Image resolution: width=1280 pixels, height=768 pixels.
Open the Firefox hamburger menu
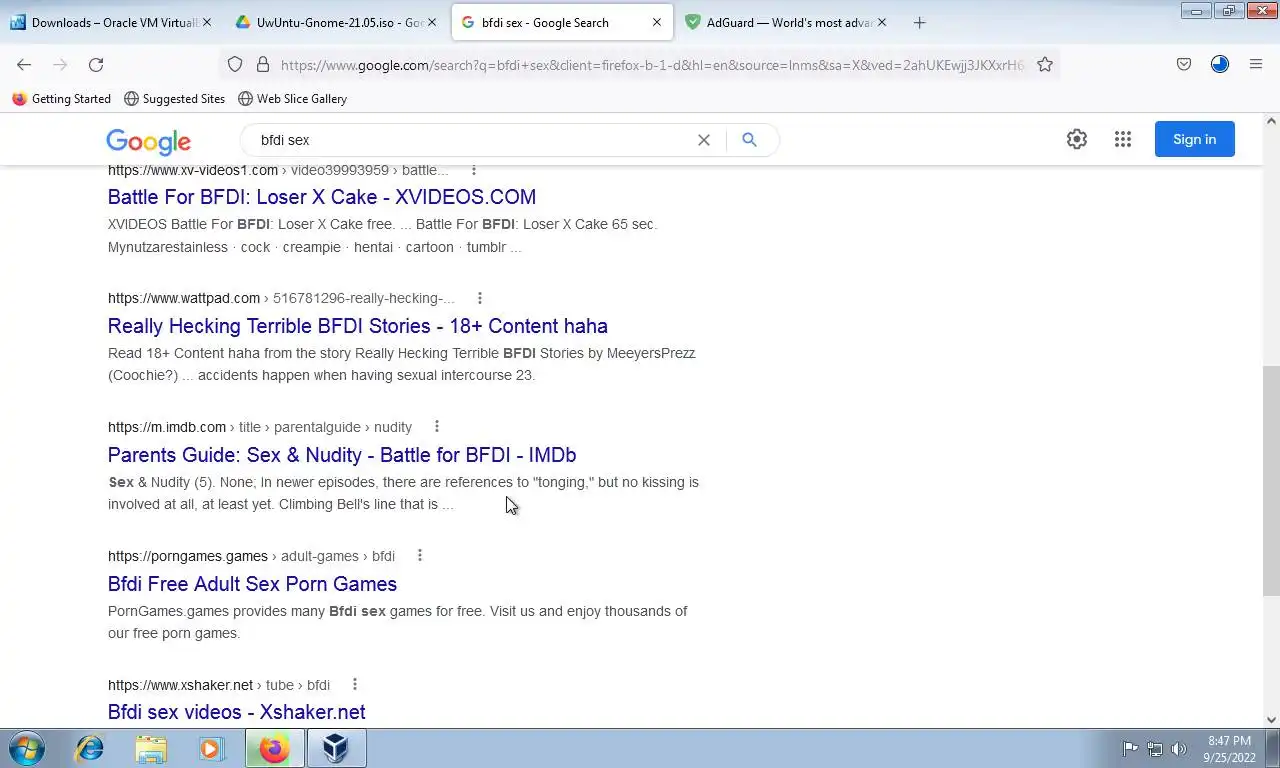[1256, 64]
